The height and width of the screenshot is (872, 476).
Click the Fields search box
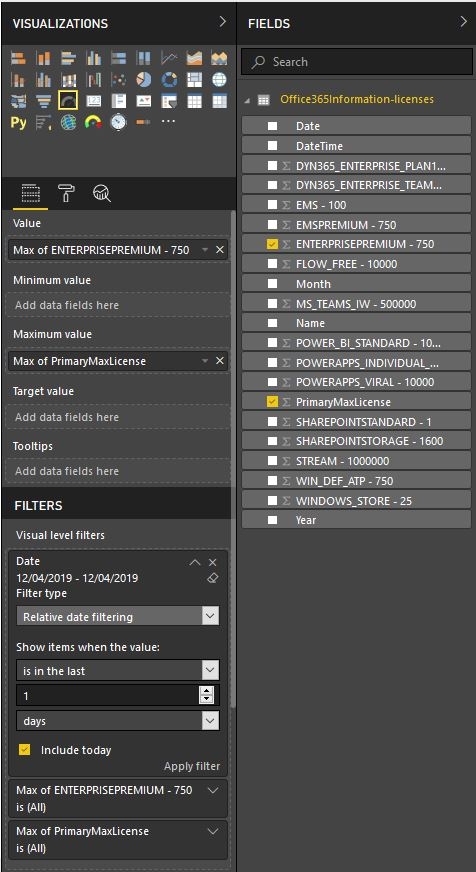[x=357, y=62]
